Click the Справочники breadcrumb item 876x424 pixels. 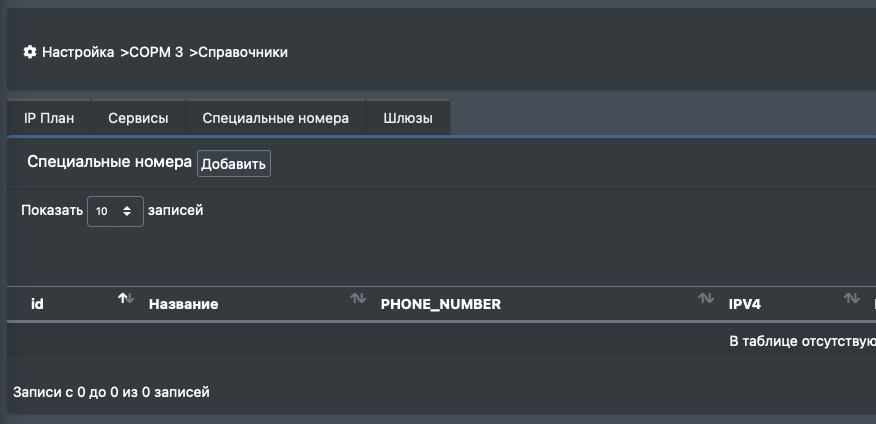pyautogui.click(x=243, y=52)
